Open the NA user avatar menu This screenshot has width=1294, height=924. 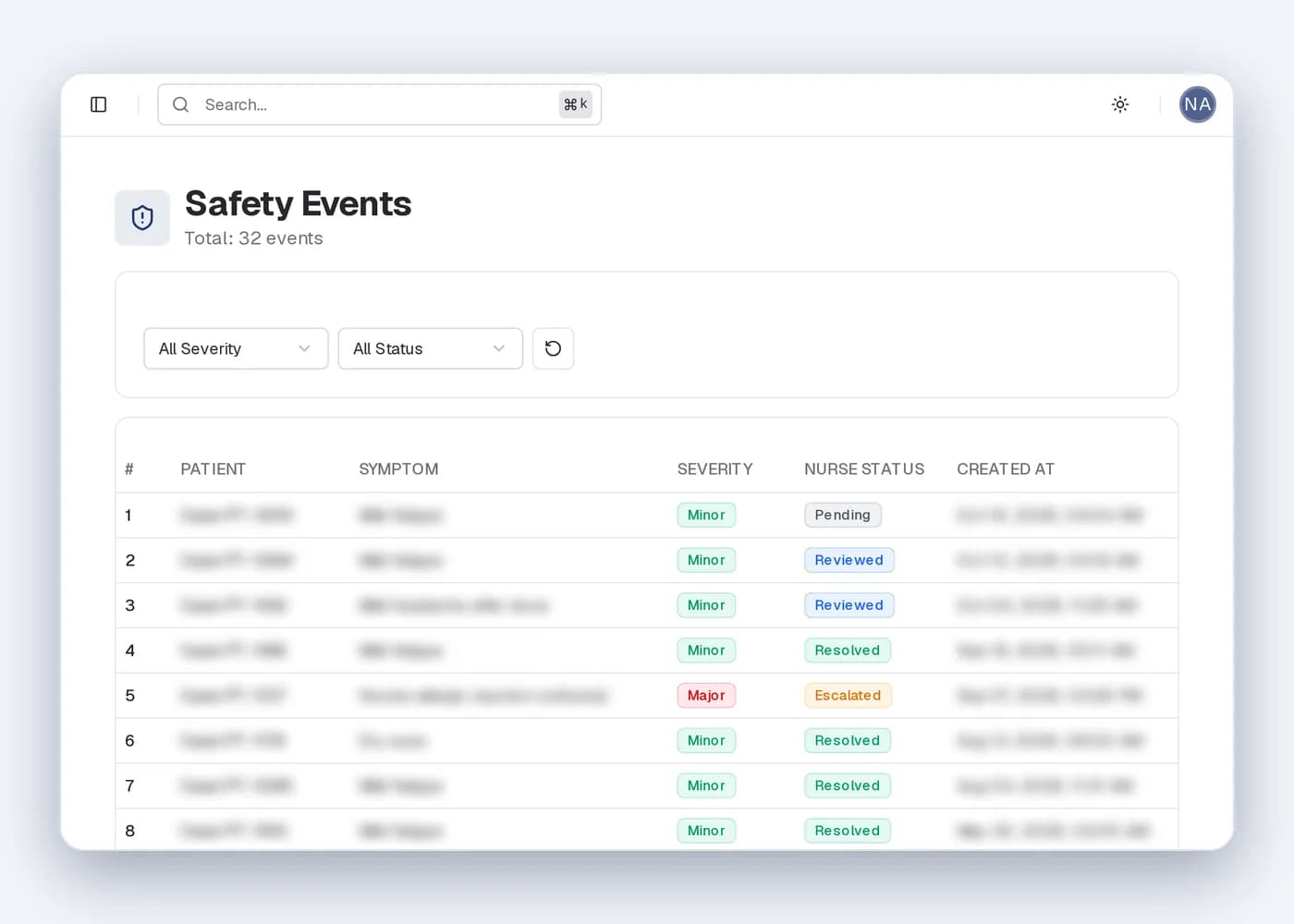tap(1197, 104)
